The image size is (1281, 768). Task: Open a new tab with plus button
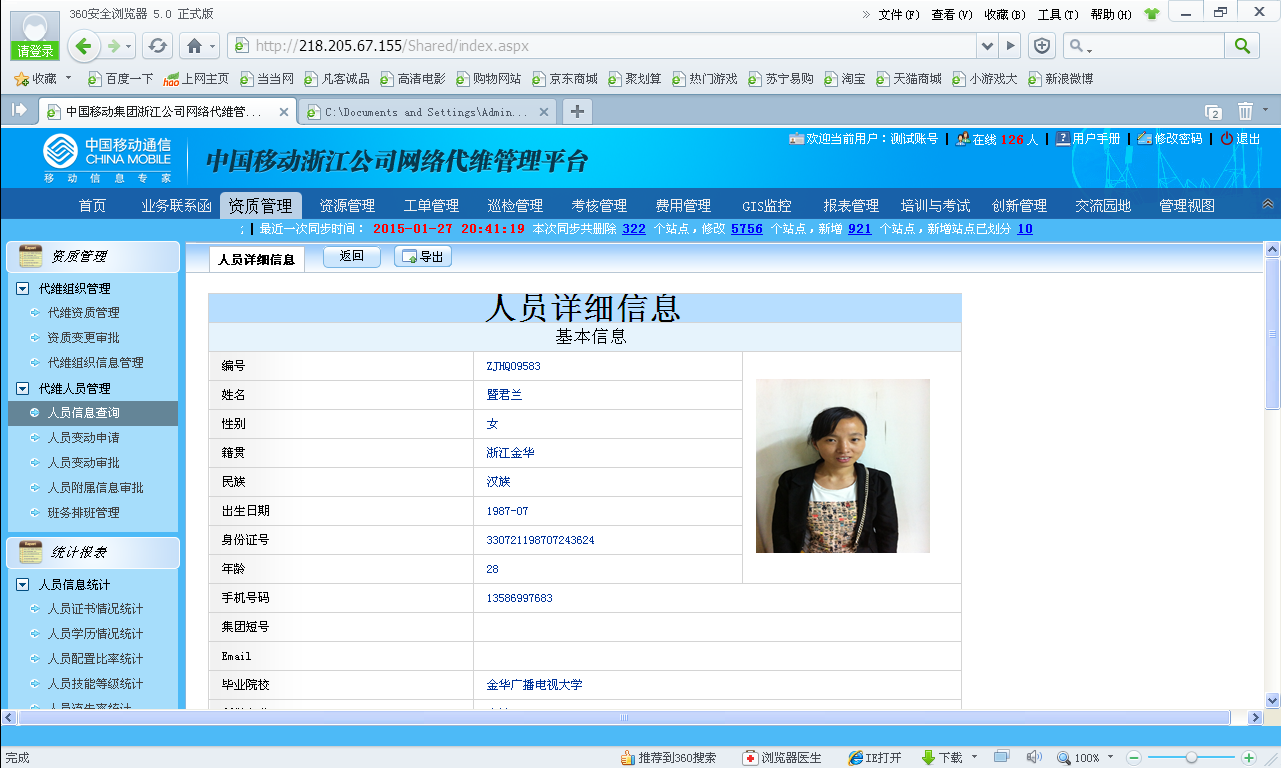pos(577,111)
